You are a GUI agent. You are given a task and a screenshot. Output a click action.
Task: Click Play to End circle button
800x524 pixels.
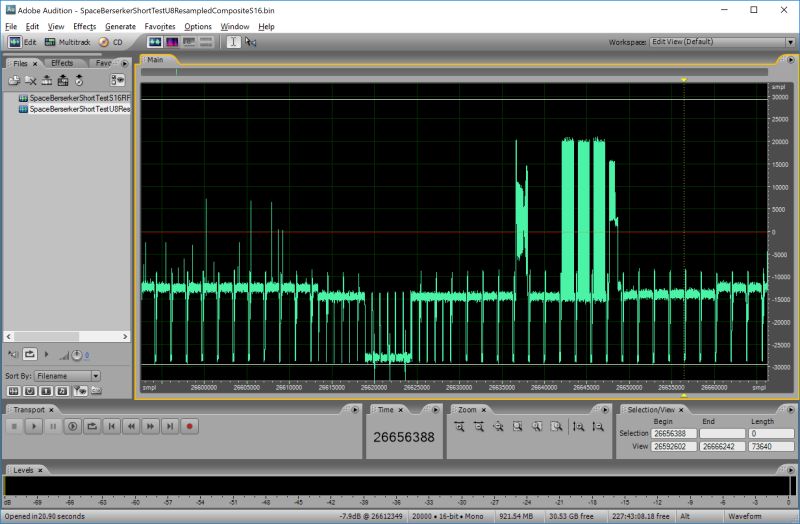(x=72, y=426)
